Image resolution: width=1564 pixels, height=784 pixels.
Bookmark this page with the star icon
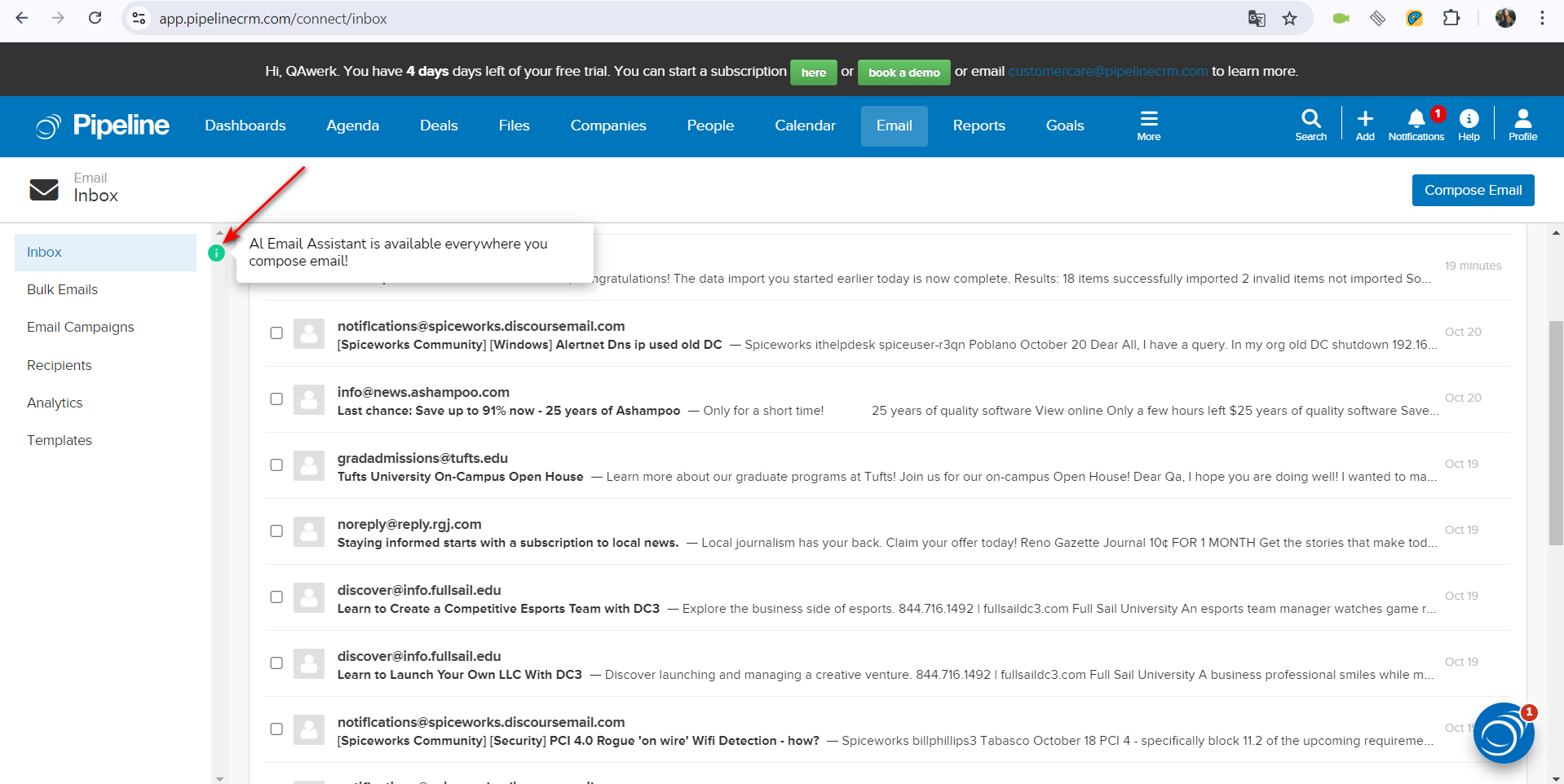[1289, 18]
